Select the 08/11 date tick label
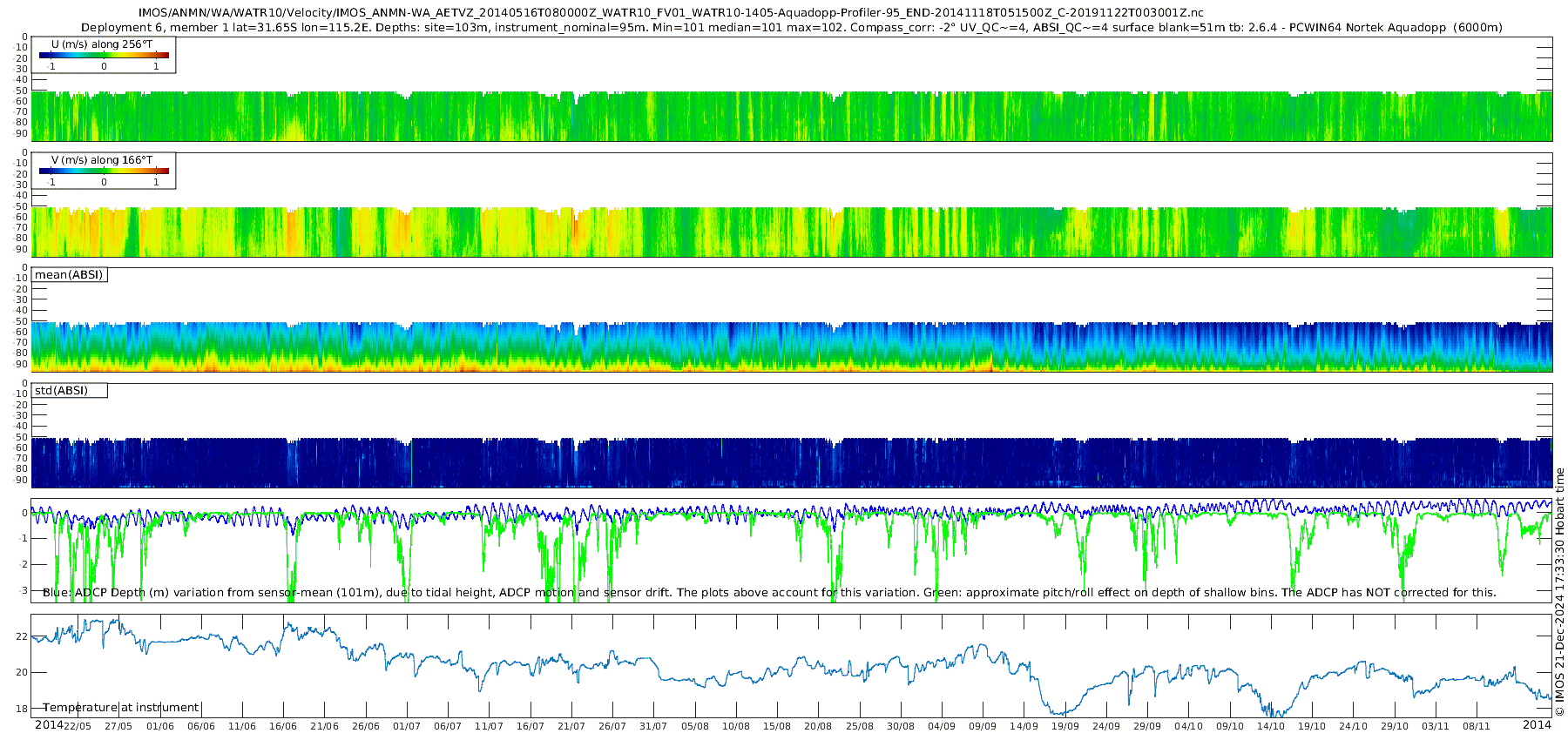 (1477, 726)
